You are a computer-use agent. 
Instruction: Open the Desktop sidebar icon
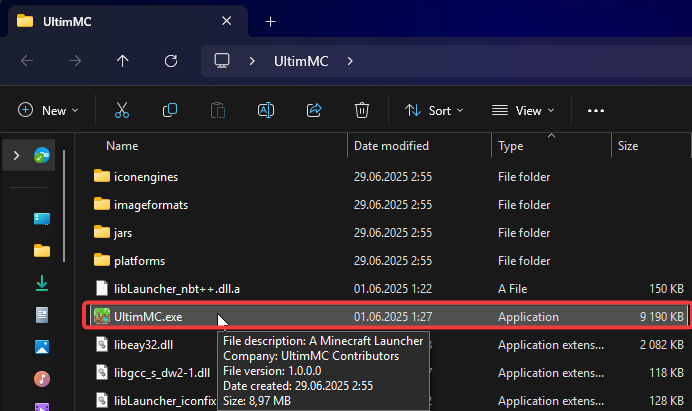tap(42, 219)
